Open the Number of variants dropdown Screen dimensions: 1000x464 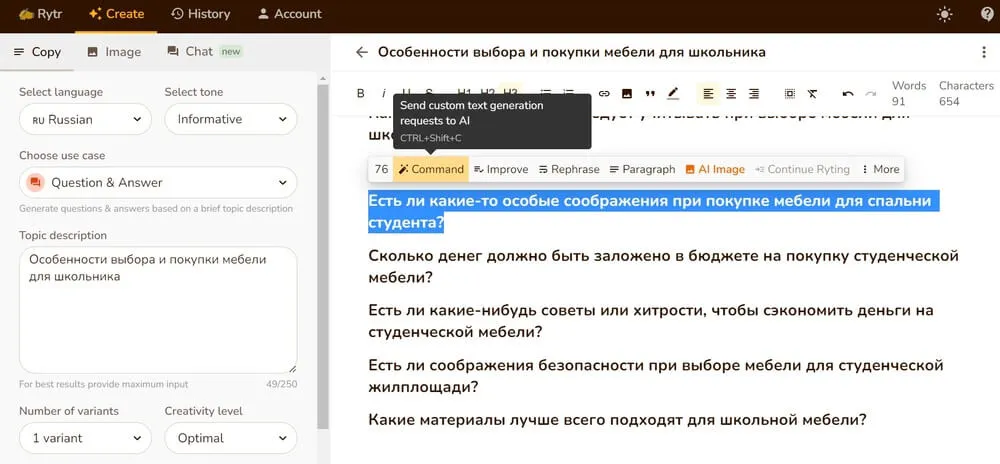[x=85, y=438]
